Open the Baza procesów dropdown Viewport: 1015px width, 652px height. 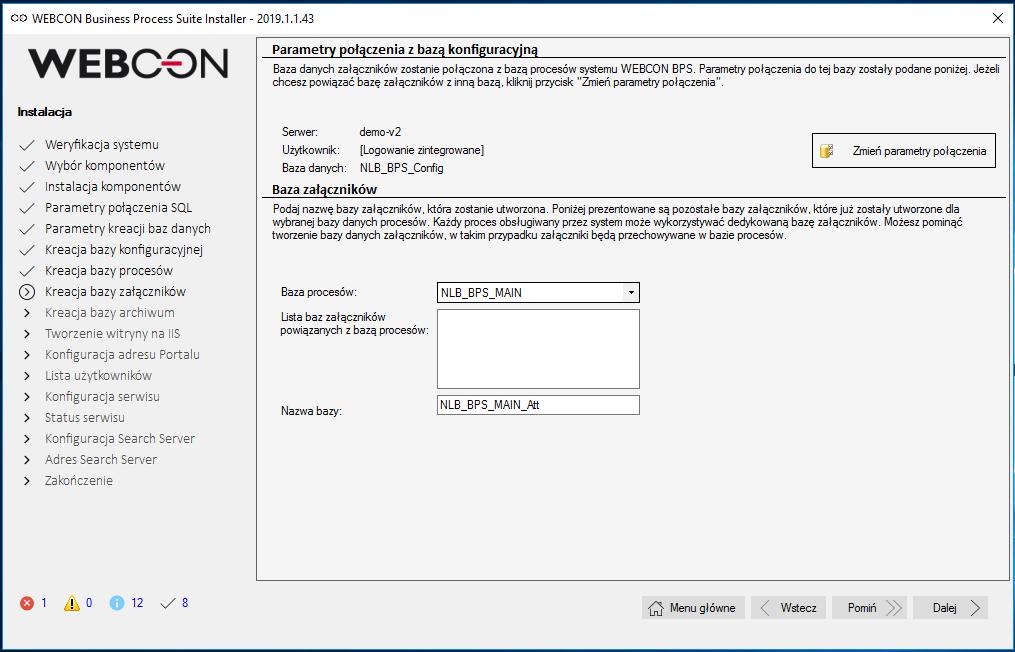pos(630,293)
